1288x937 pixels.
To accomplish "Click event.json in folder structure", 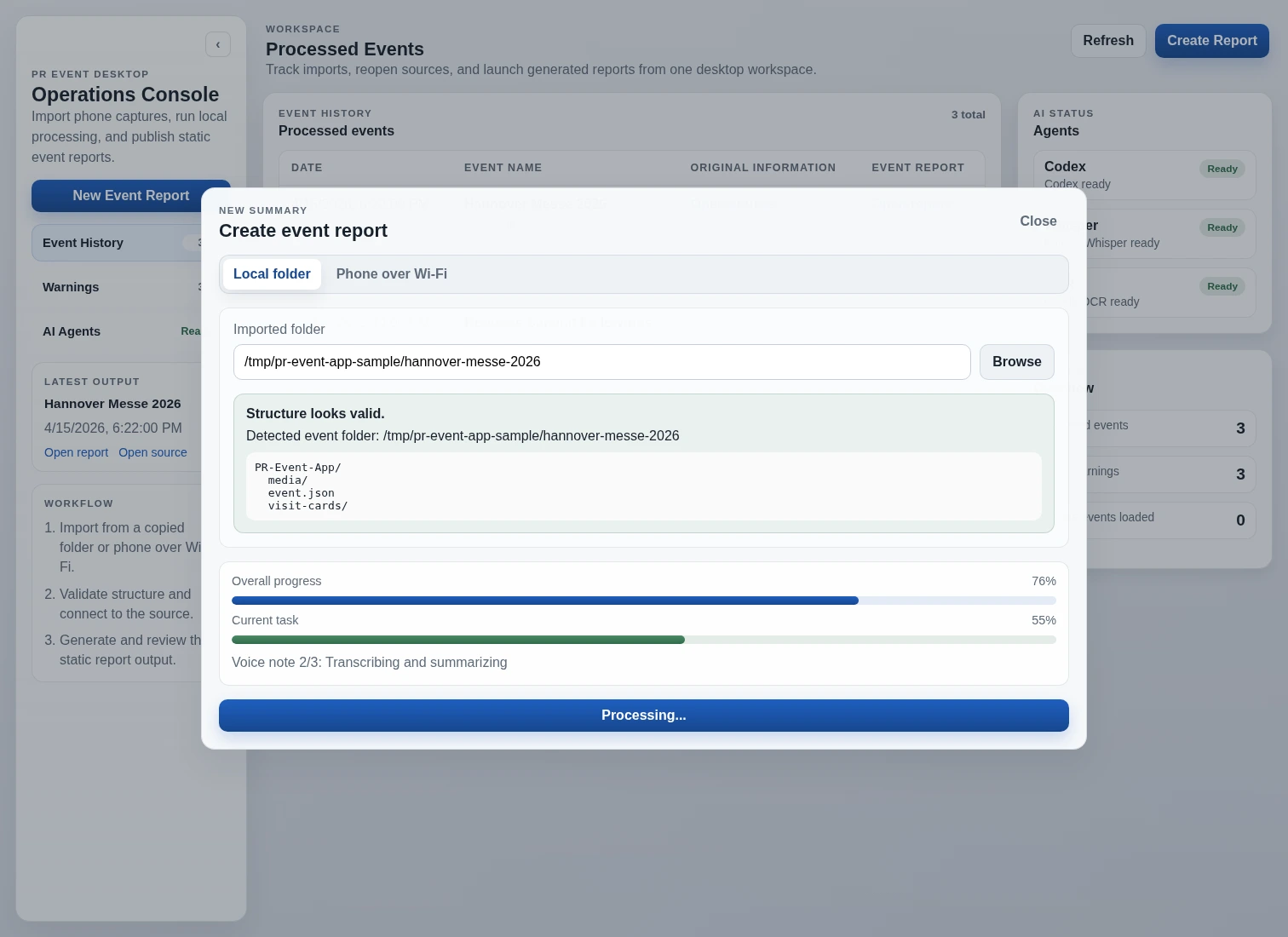I will (301, 493).
